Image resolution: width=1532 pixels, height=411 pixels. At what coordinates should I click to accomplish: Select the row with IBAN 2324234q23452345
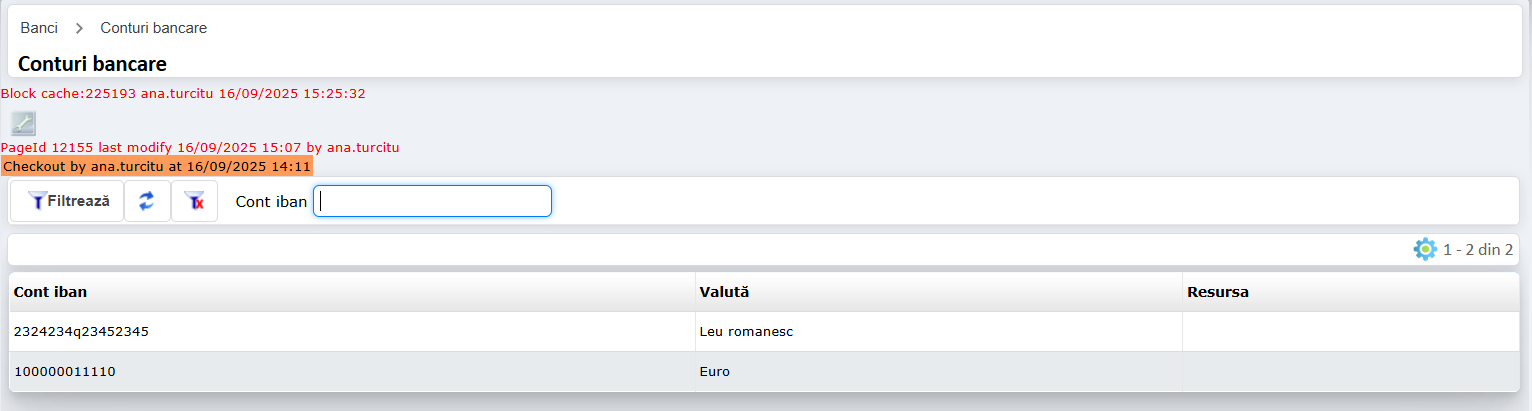click(x=81, y=332)
